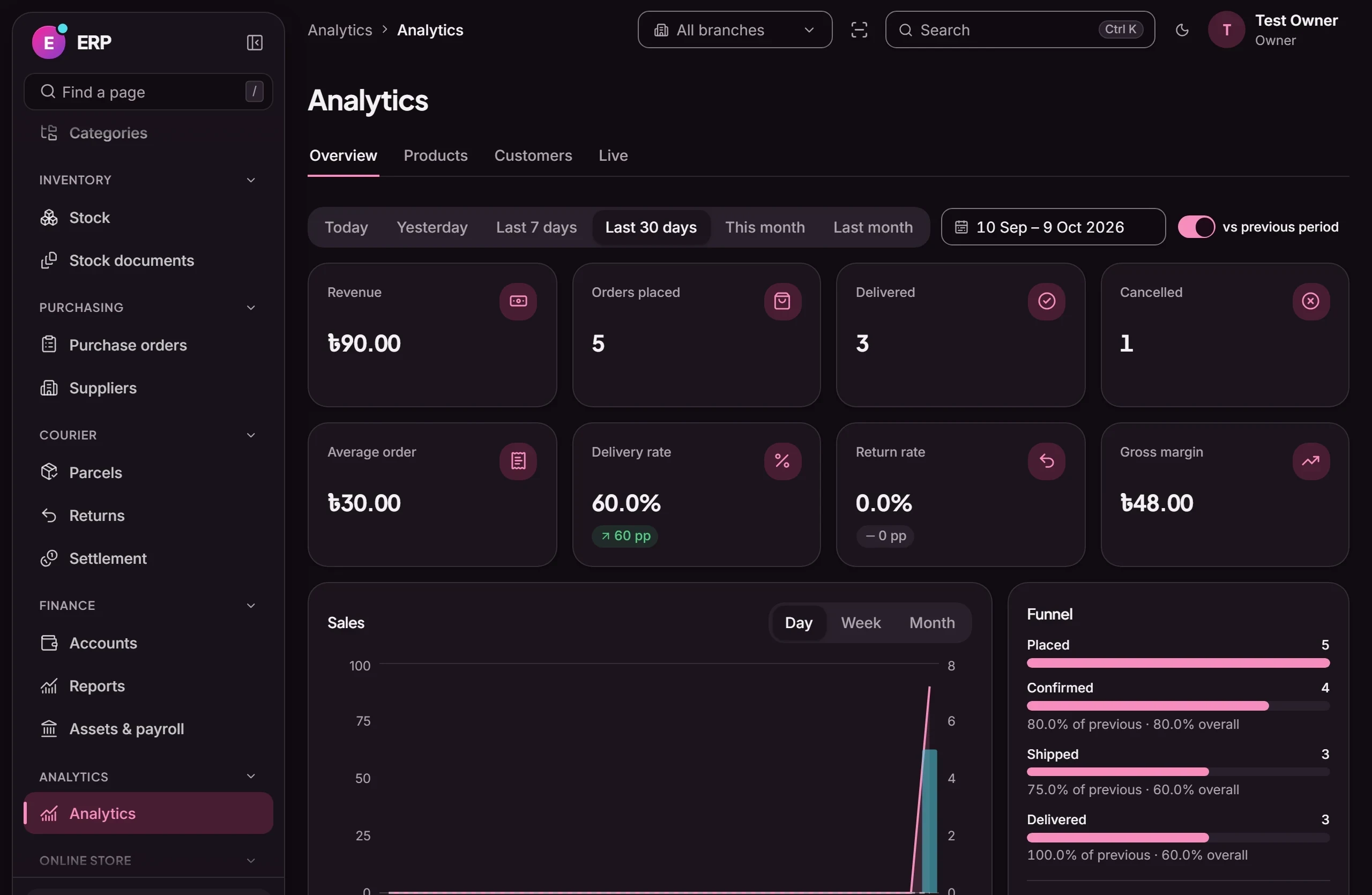This screenshot has height=895, width=1372.
Task: Open Purchase orders page
Action: pyautogui.click(x=148, y=345)
